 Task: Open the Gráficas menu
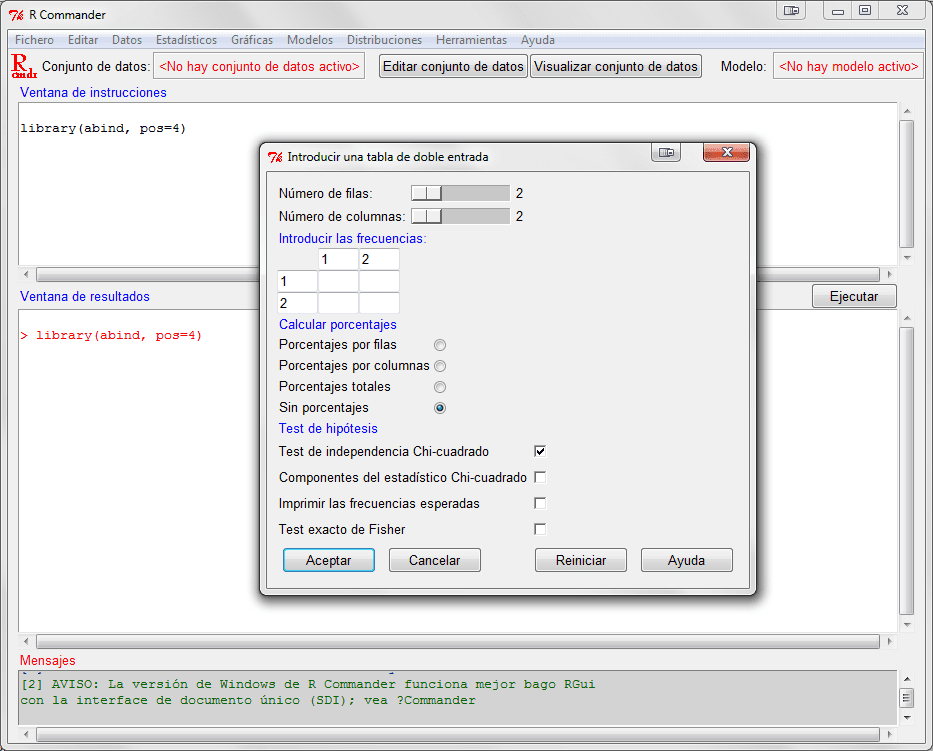[x=252, y=40]
